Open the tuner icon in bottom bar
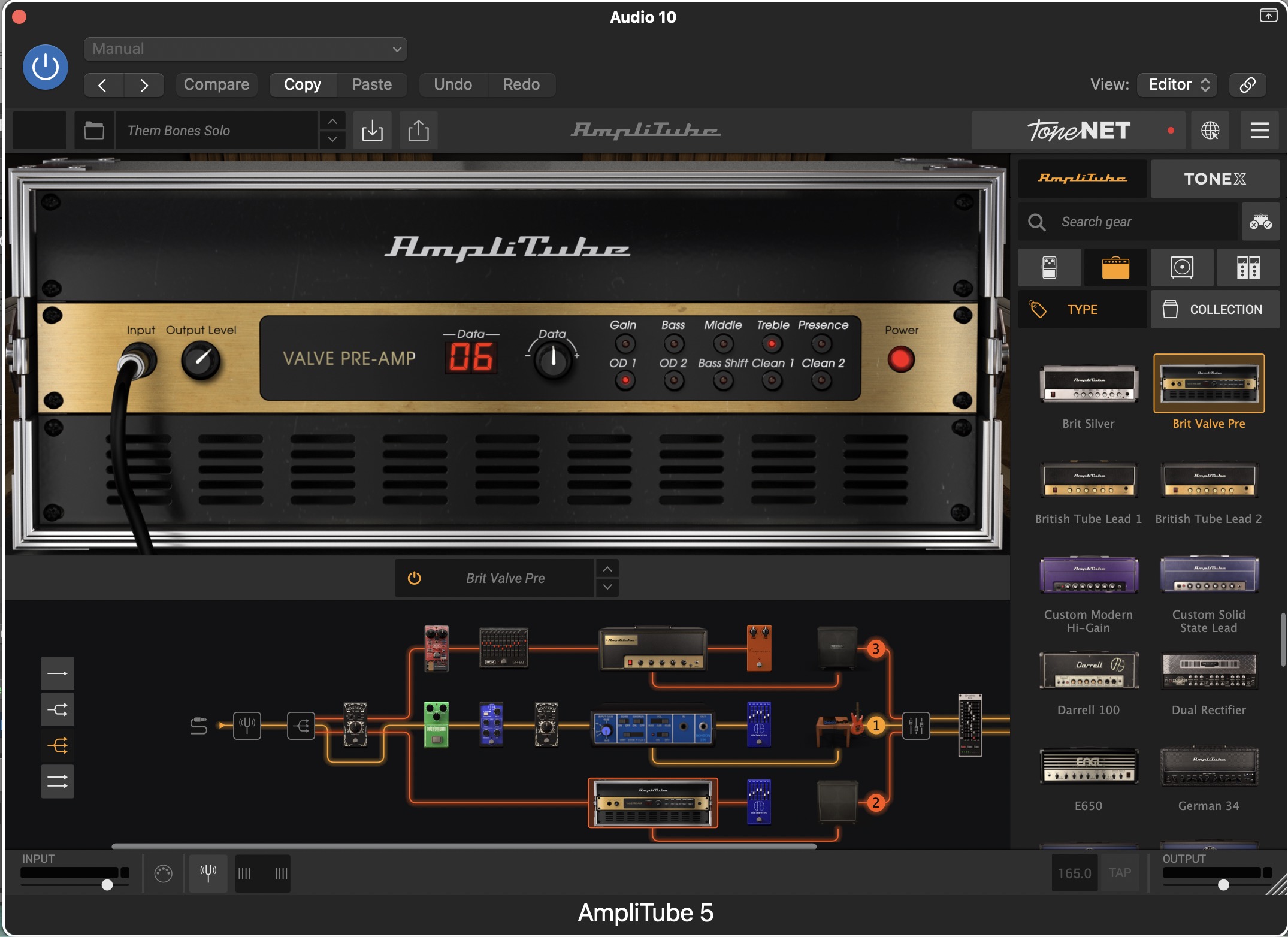Viewport: 1288px width, 937px height. click(208, 873)
